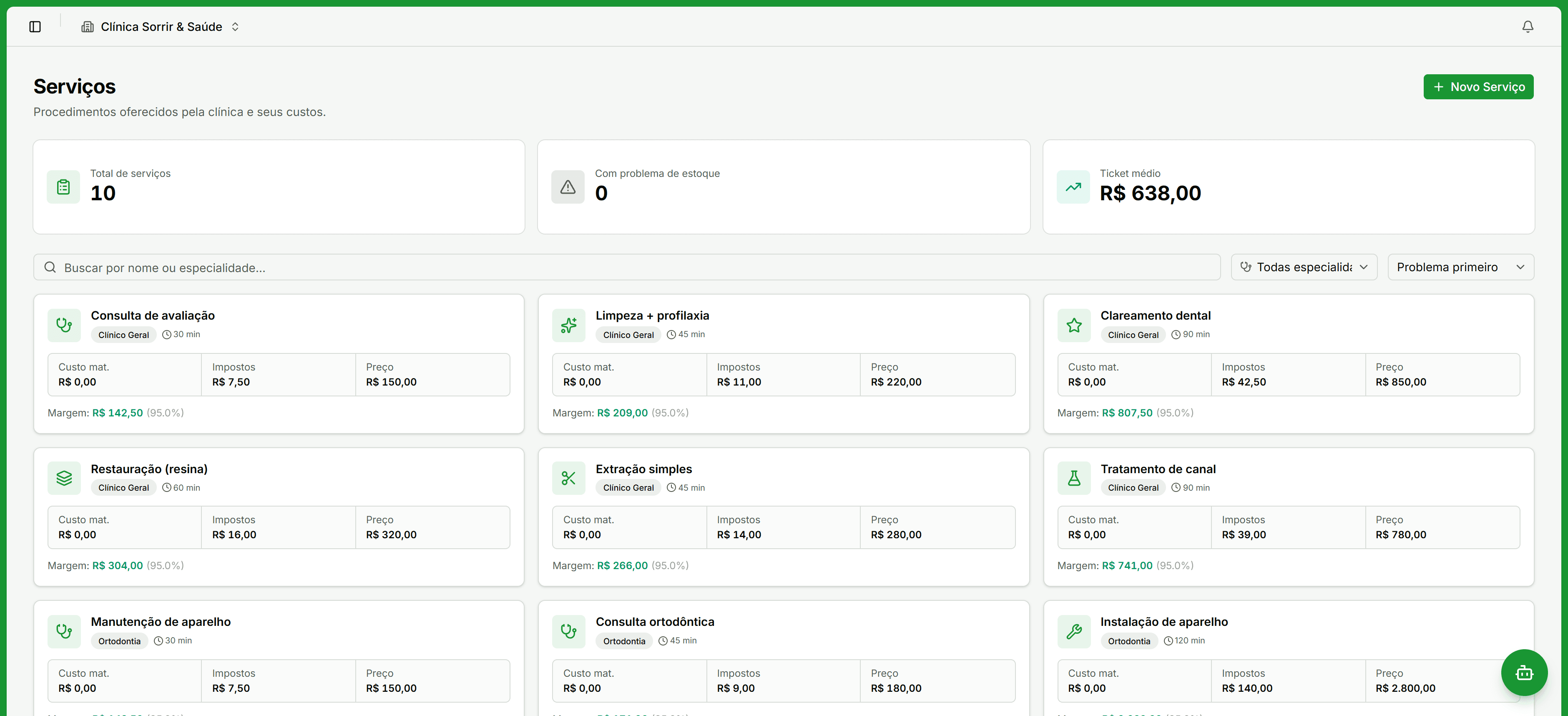This screenshot has width=1568, height=716.
Task: Click the stethoscope icon of Consulta ortodôntica
Action: tap(568, 631)
